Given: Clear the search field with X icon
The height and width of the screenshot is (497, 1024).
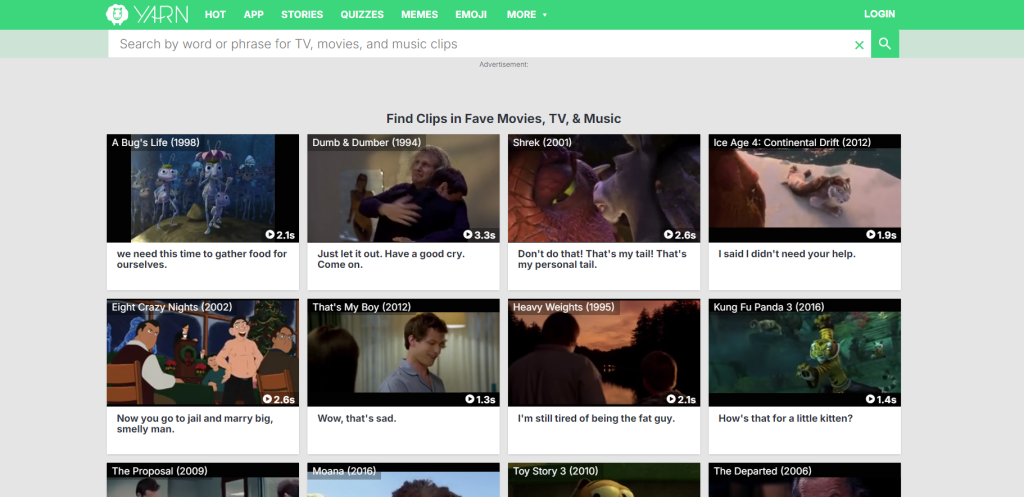Looking at the screenshot, I should tap(859, 45).
